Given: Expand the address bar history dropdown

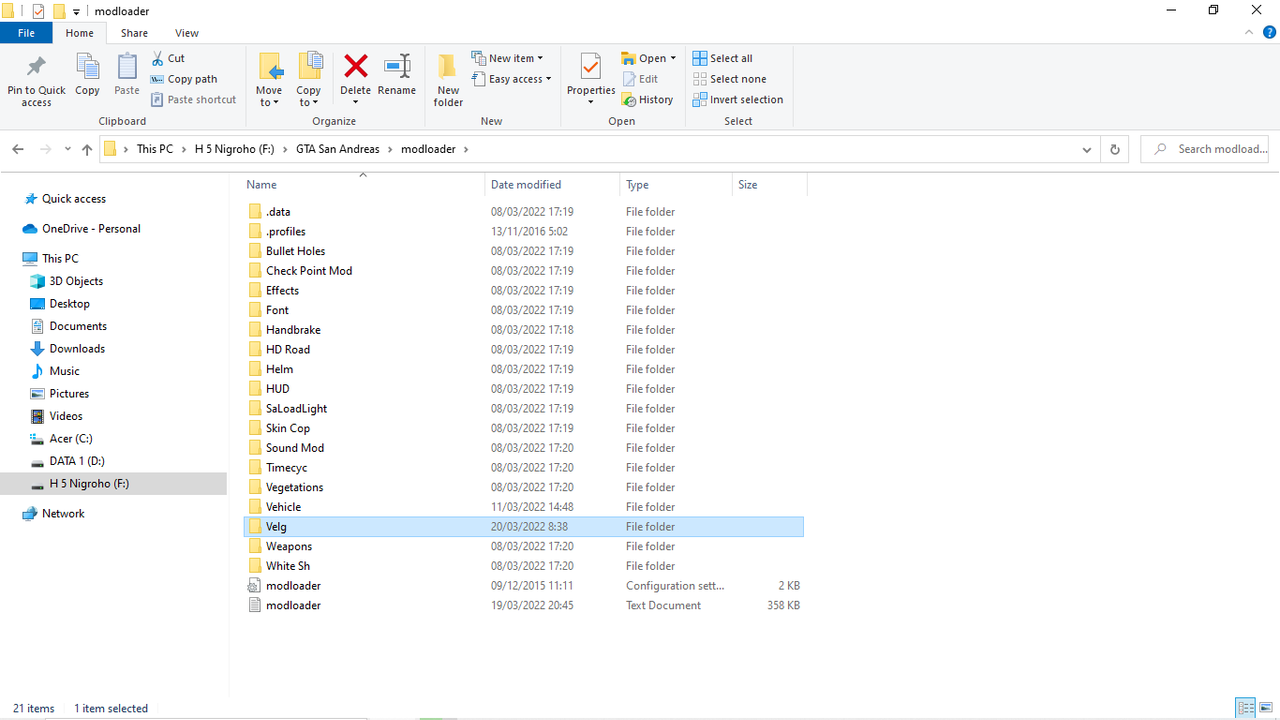Looking at the screenshot, I should click(x=1087, y=149).
